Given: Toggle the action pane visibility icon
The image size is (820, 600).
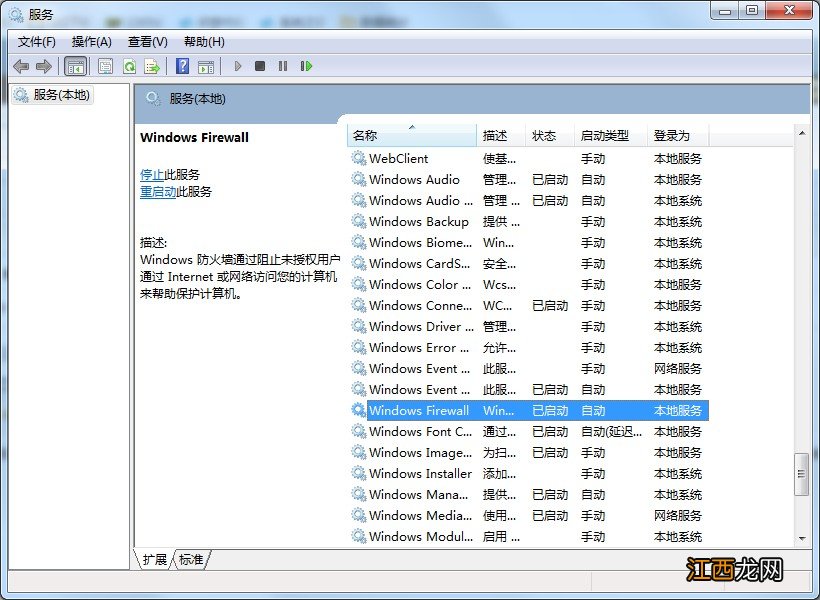Looking at the screenshot, I should pyautogui.click(x=206, y=66).
